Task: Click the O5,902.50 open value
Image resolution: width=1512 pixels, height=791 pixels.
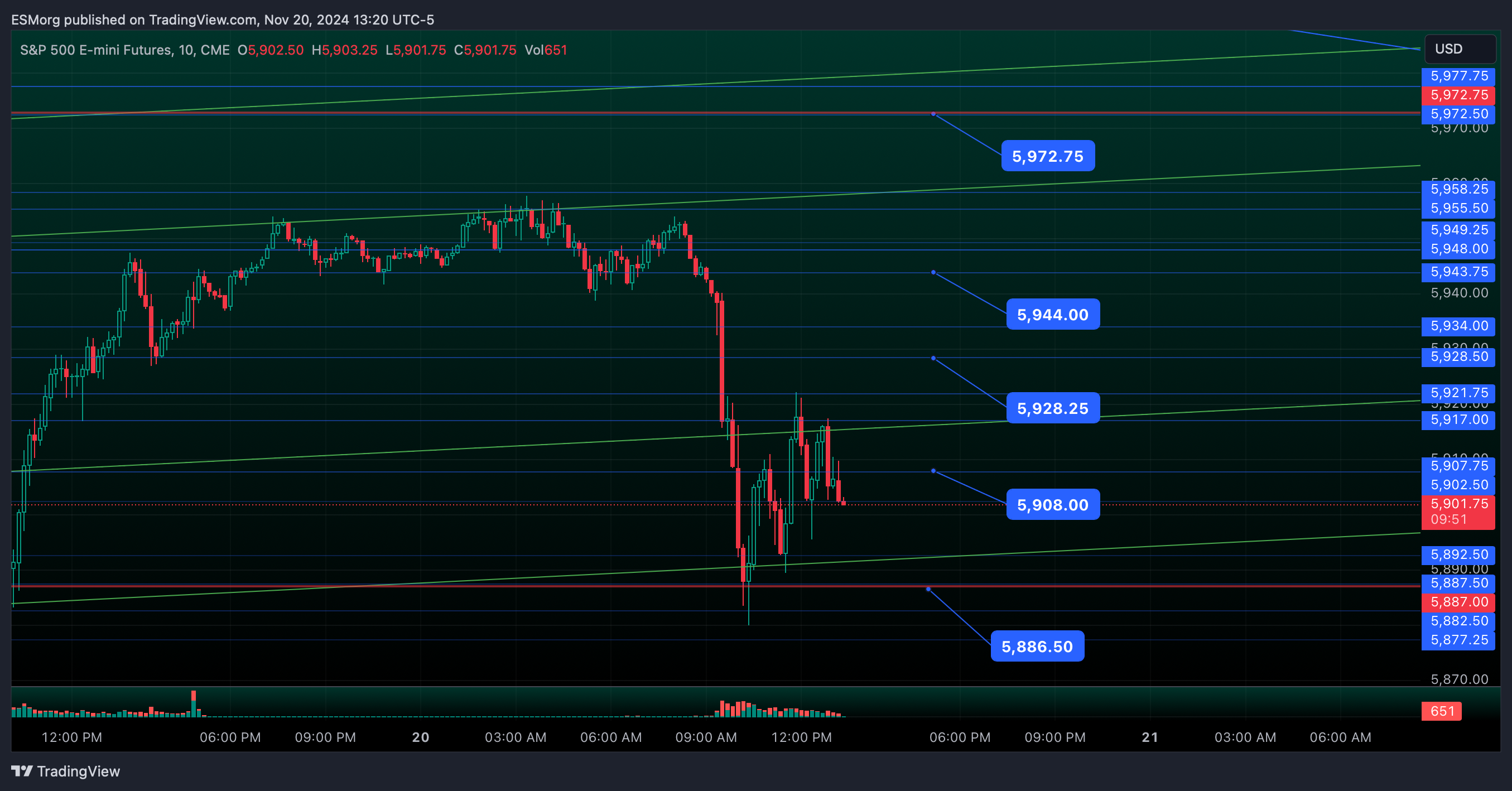Action: (x=271, y=50)
